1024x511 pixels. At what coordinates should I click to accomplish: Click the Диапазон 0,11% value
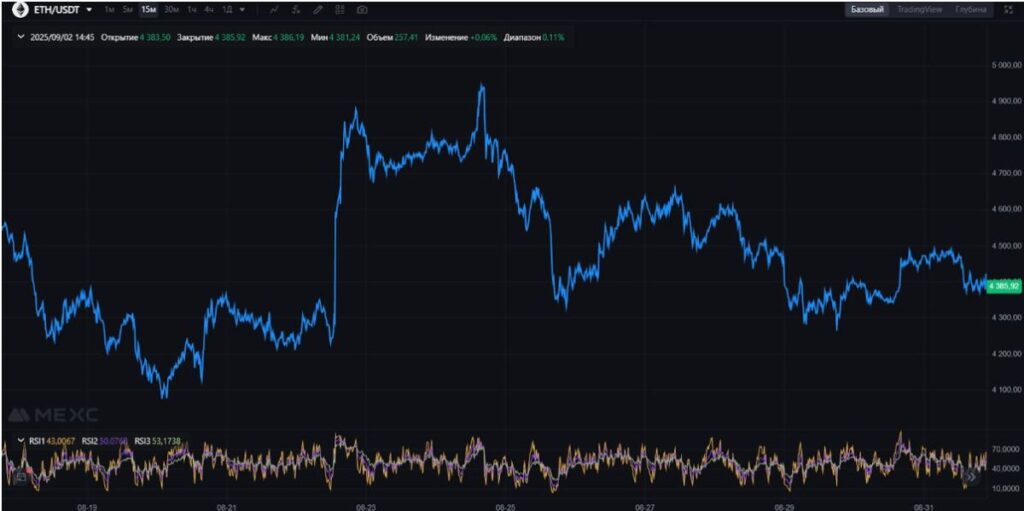pyautogui.click(x=534, y=38)
